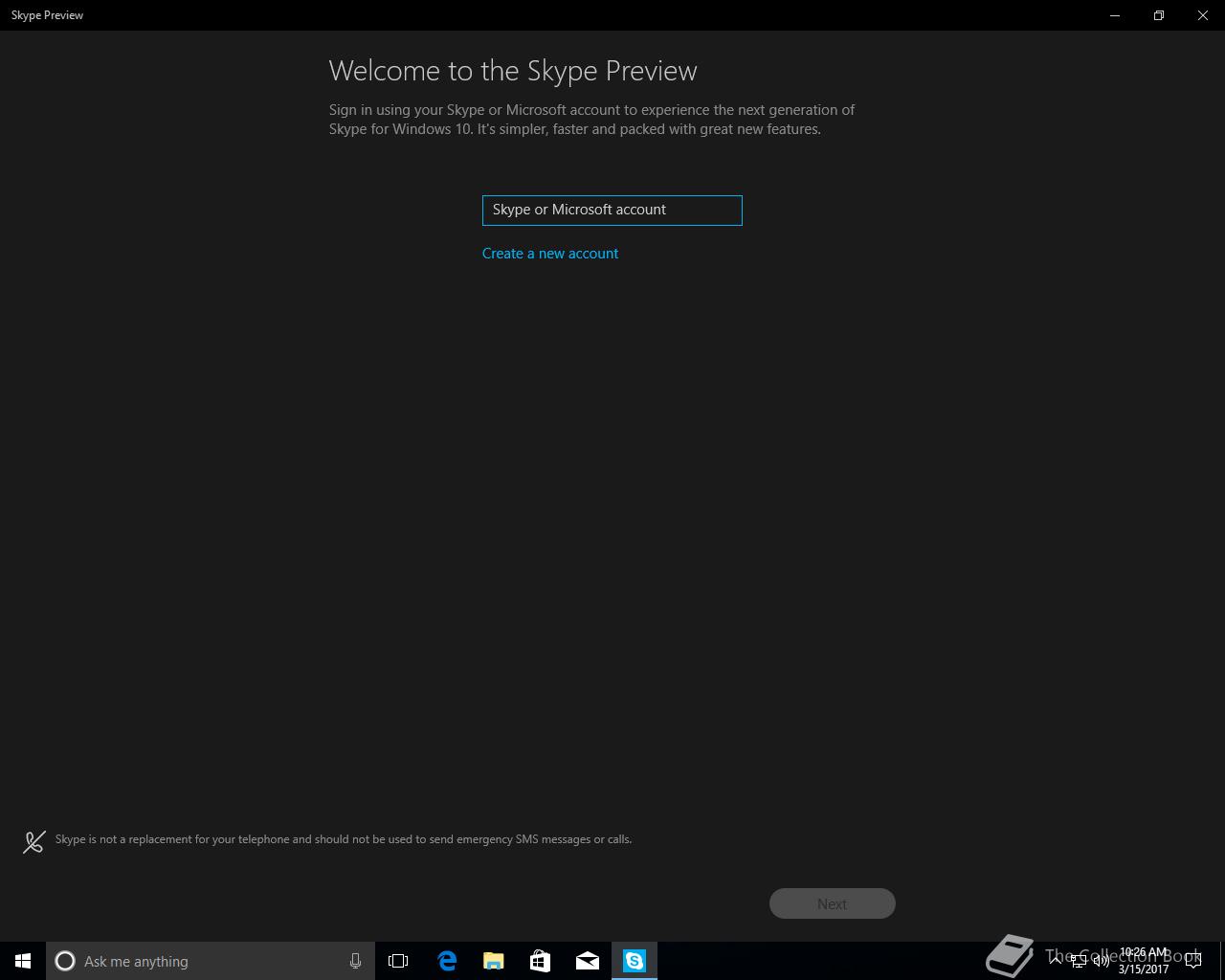Viewport: 1225px width, 980px height.
Task: Open the Action Center notifications icon
Action: (x=1193, y=961)
